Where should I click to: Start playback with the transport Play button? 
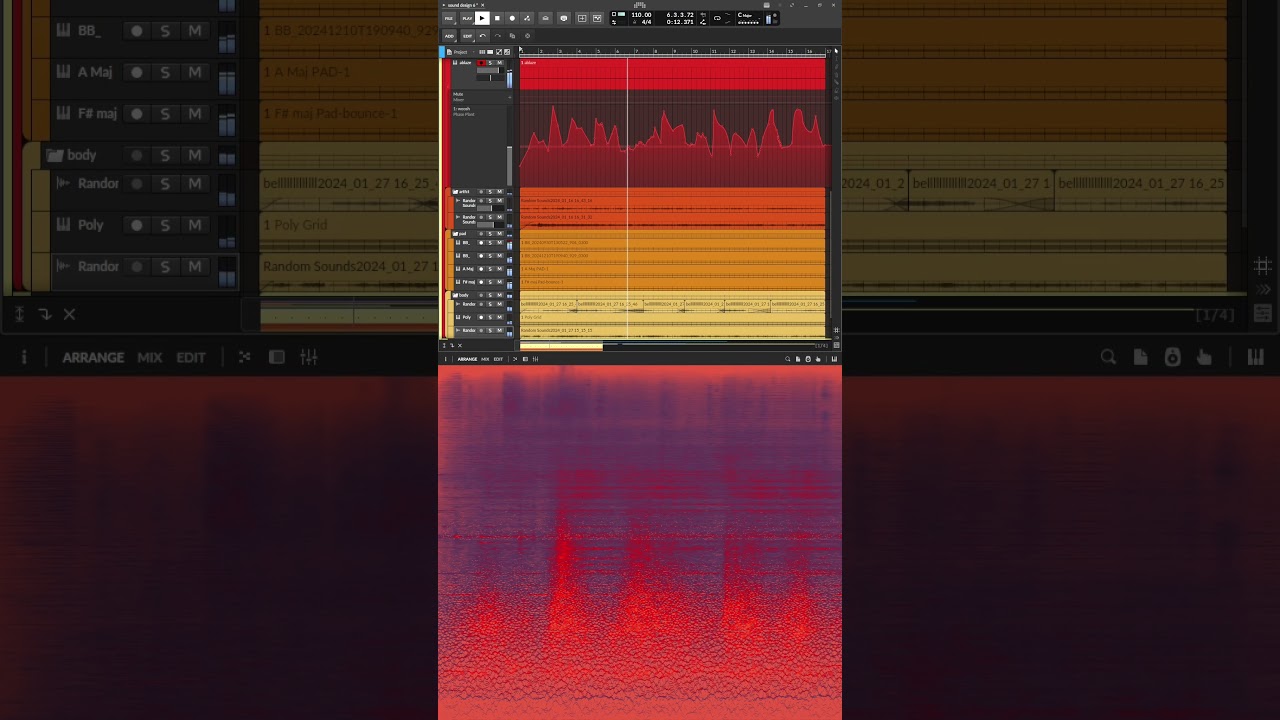point(482,18)
